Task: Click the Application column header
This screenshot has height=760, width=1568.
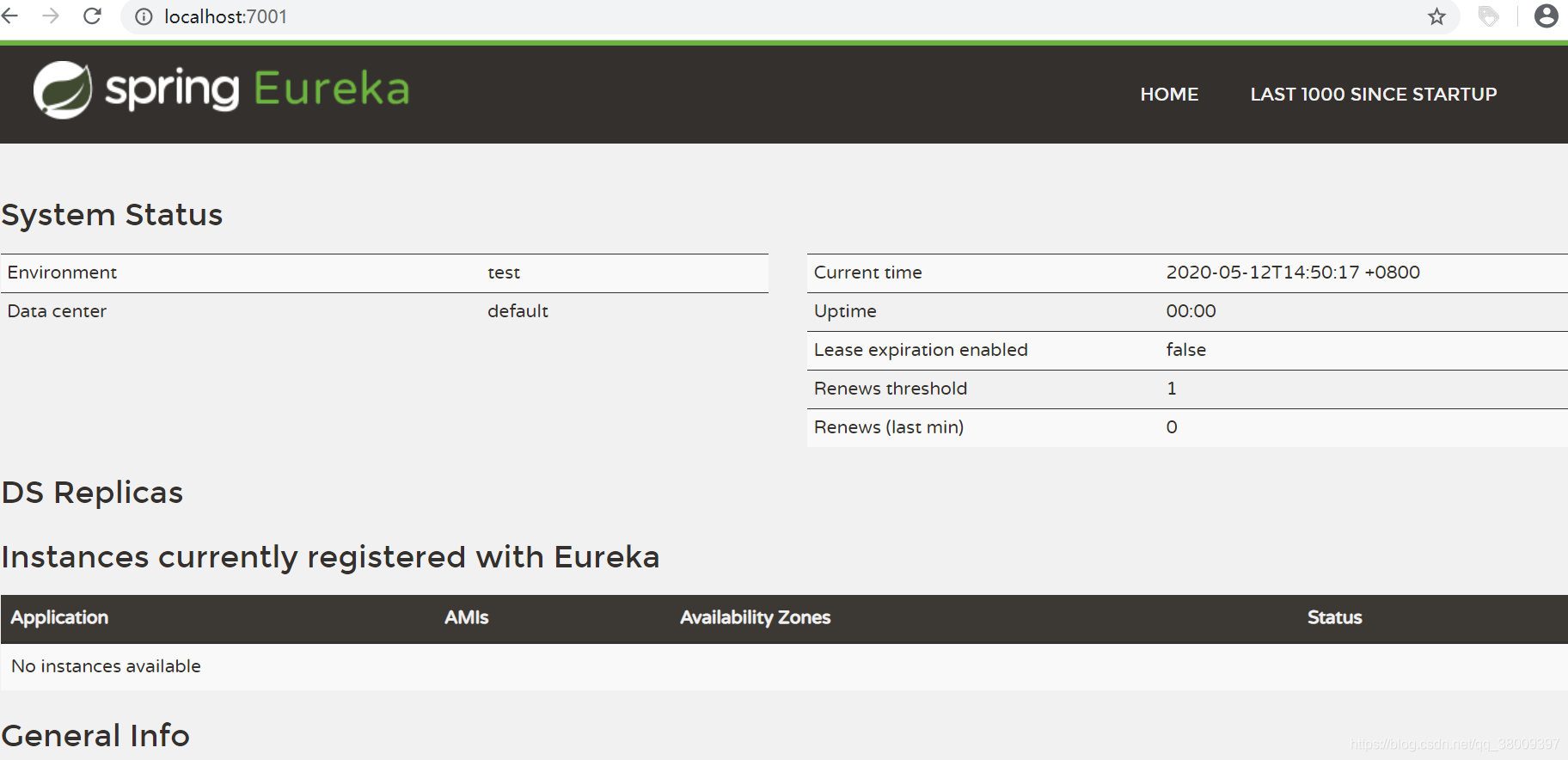Action: pyautogui.click(x=59, y=618)
